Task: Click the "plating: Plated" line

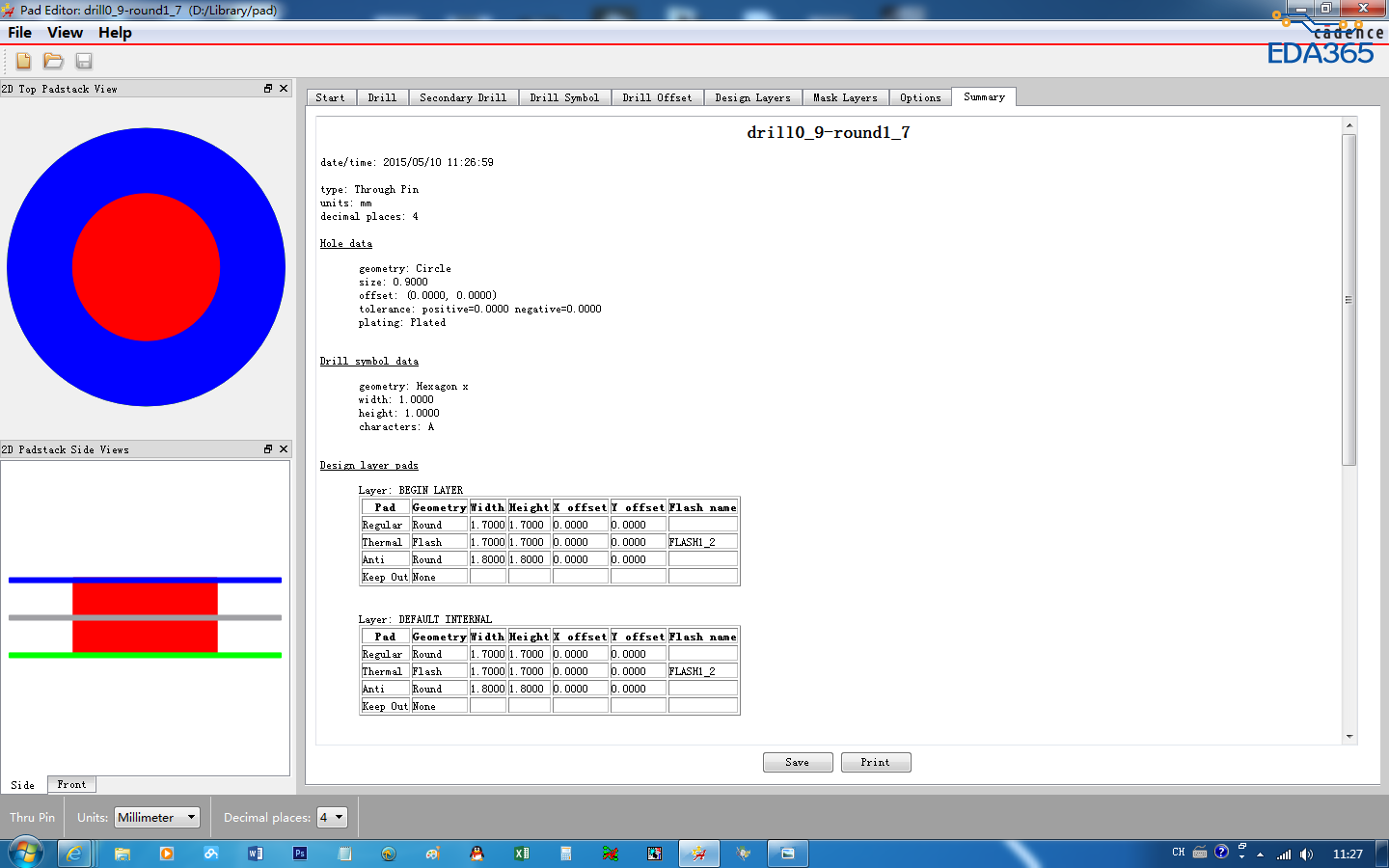Action: [402, 323]
